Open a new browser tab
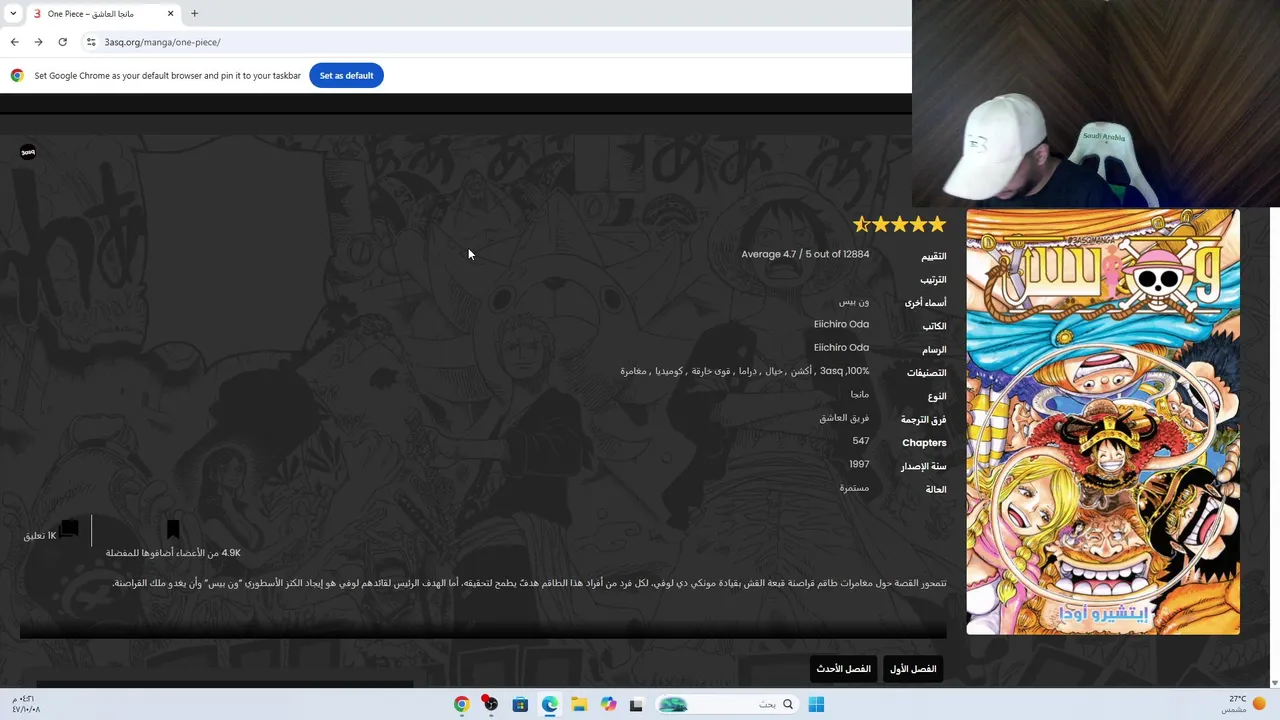 [x=194, y=14]
